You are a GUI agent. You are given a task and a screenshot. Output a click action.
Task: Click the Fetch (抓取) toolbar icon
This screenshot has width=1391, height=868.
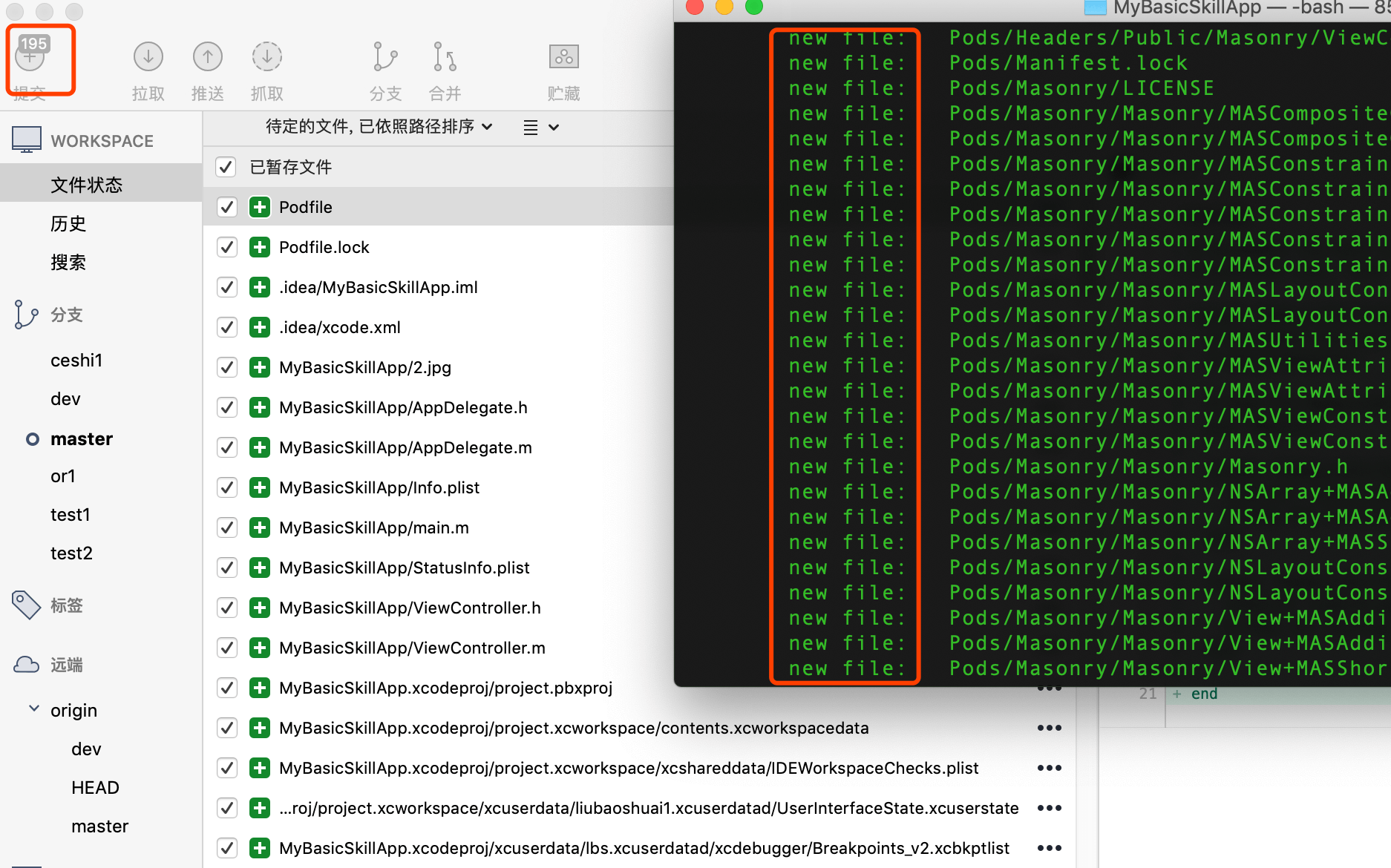(267, 56)
